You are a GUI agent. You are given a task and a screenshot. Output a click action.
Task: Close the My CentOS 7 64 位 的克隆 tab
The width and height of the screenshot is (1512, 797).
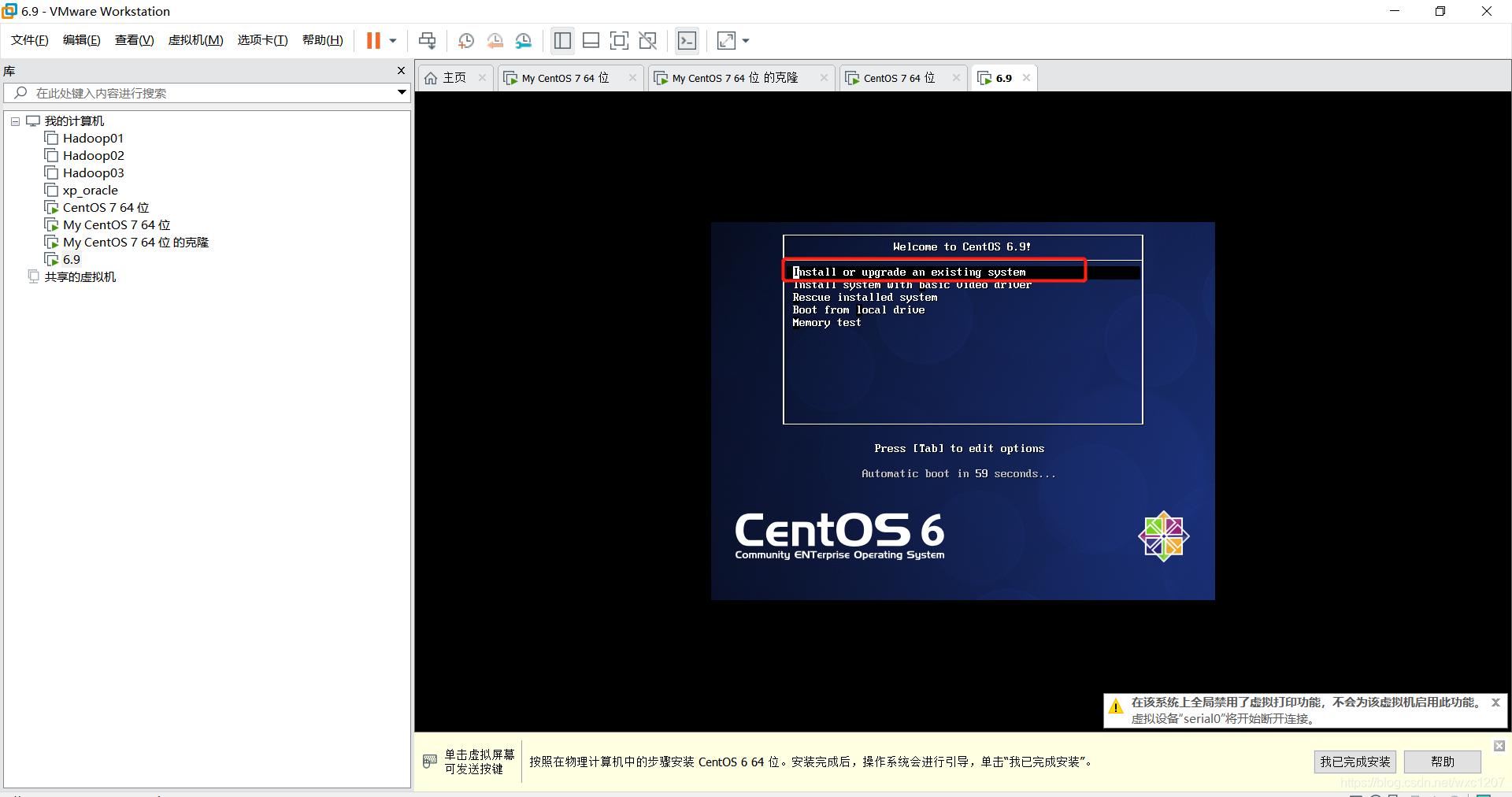point(824,78)
